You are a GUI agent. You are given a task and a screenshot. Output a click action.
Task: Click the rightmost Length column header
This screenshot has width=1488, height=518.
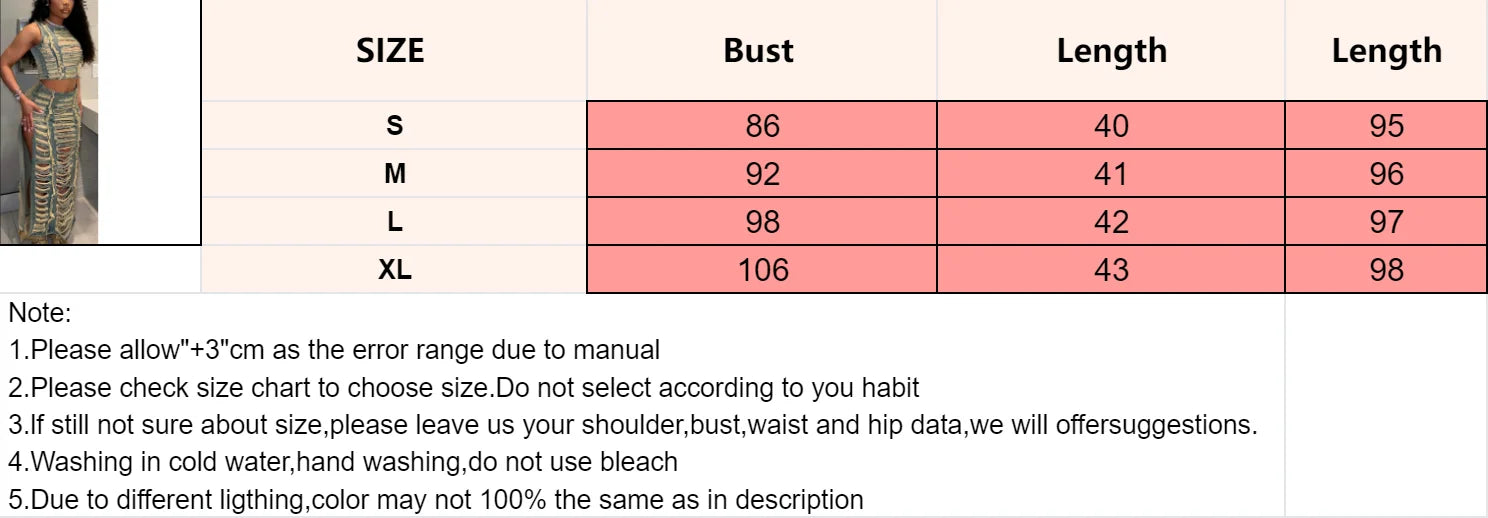click(x=1386, y=51)
